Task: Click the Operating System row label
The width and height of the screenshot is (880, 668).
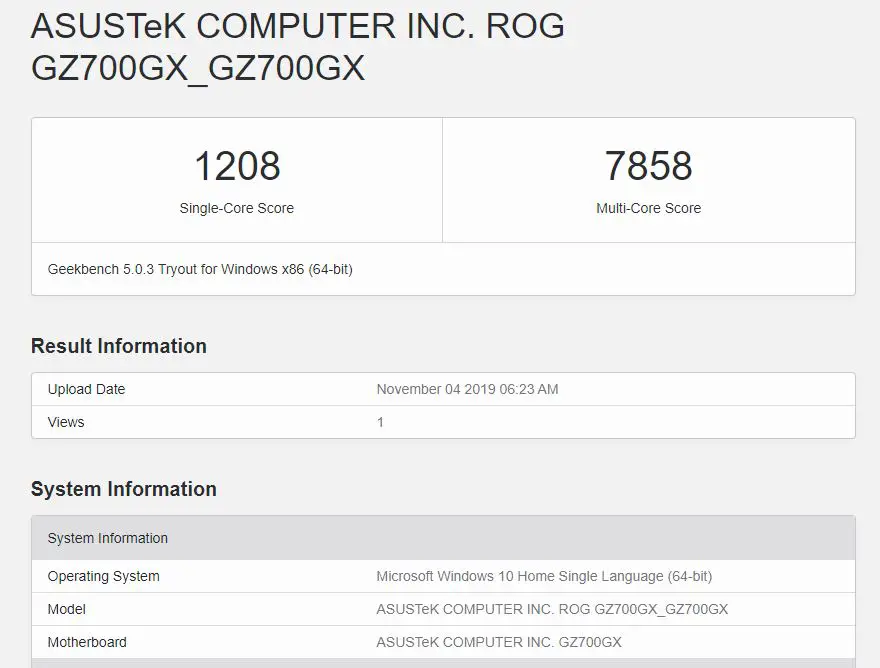Action: [104, 577]
